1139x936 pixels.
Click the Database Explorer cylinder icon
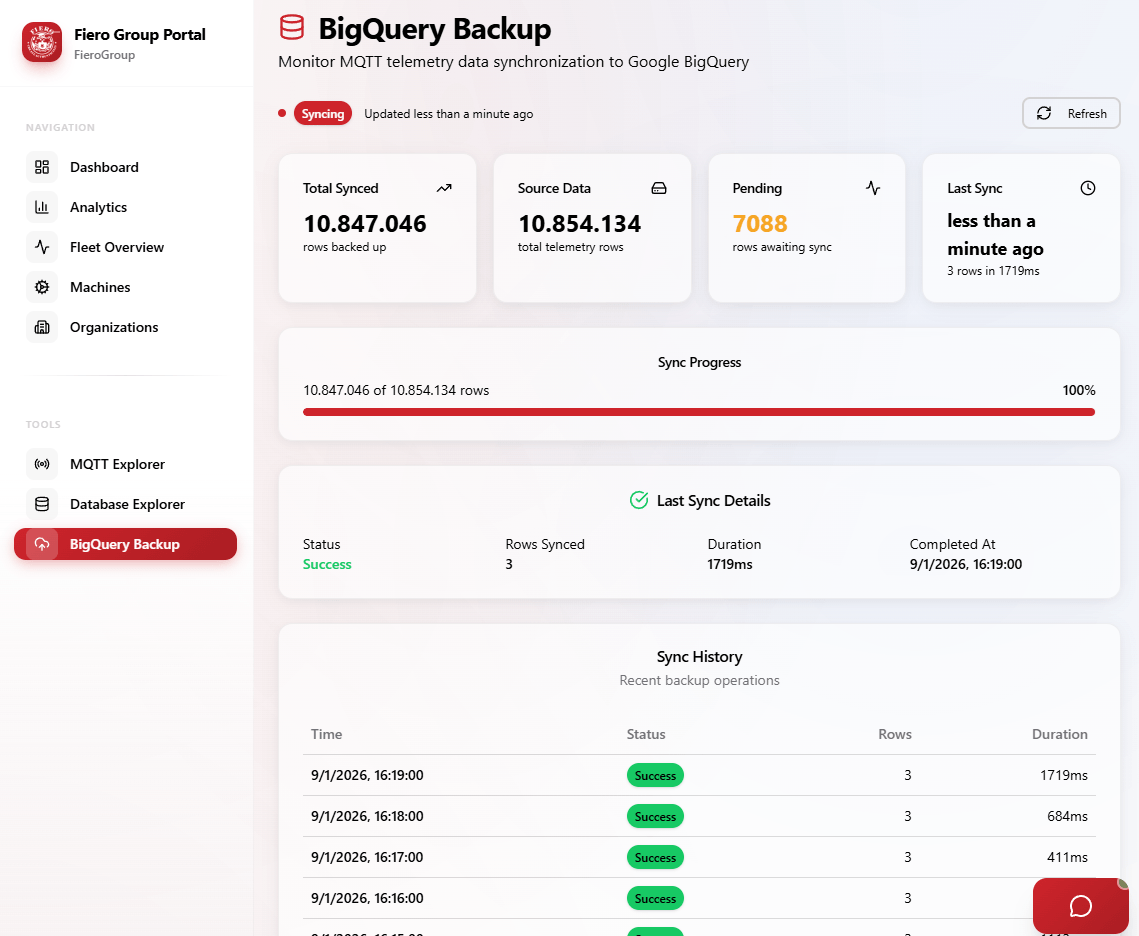click(x=42, y=504)
